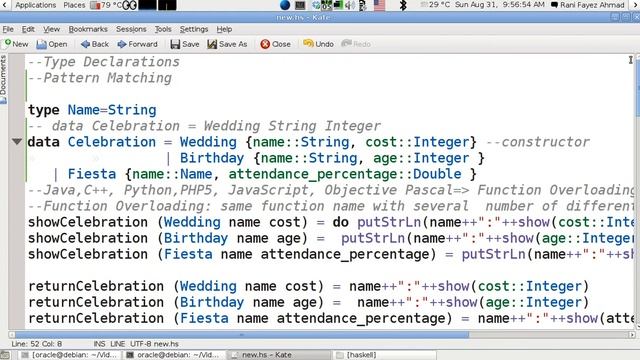This screenshot has width=640, height=360.
Task: Choose Save As in the toolbar
Action: pos(227,44)
